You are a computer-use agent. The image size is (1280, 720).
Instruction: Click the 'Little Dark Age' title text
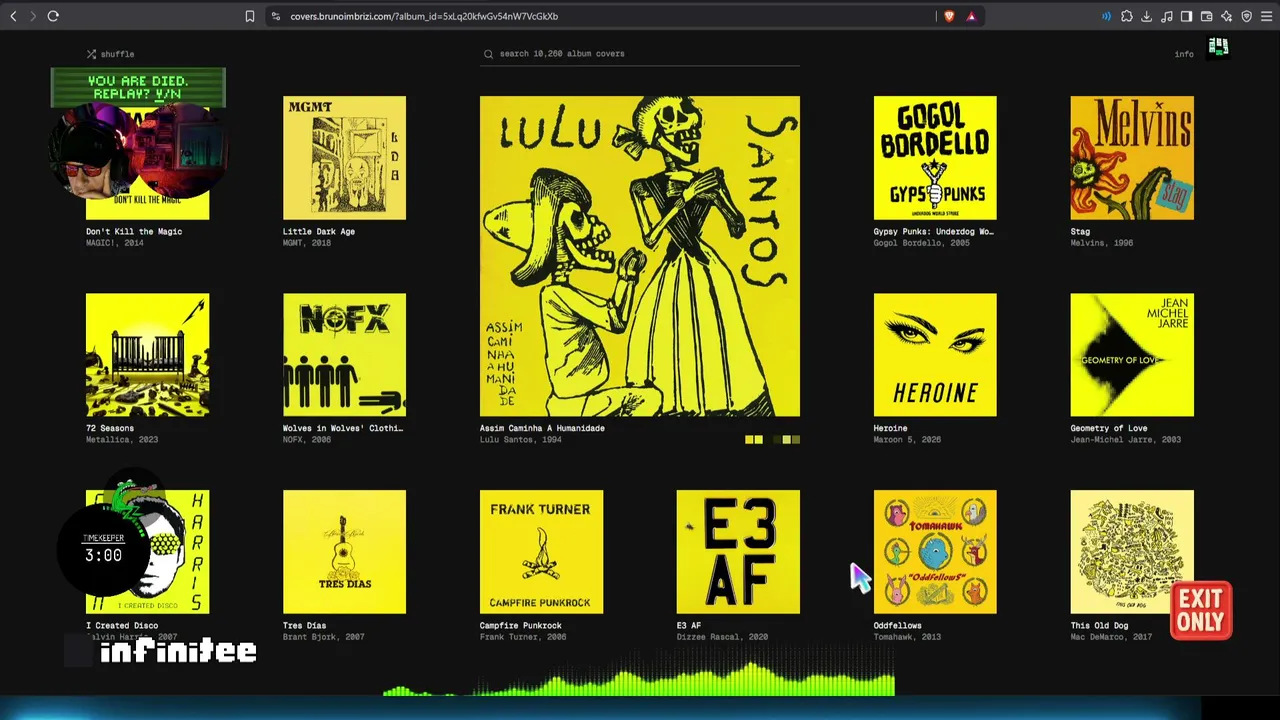[x=319, y=232]
